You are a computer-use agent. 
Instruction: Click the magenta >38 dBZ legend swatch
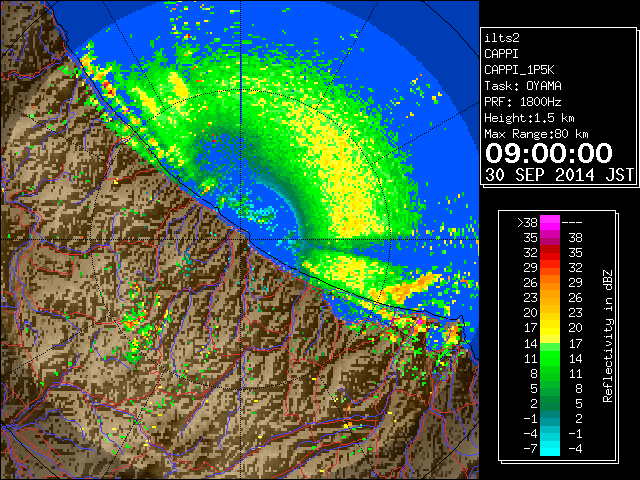[x=550, y=222]
